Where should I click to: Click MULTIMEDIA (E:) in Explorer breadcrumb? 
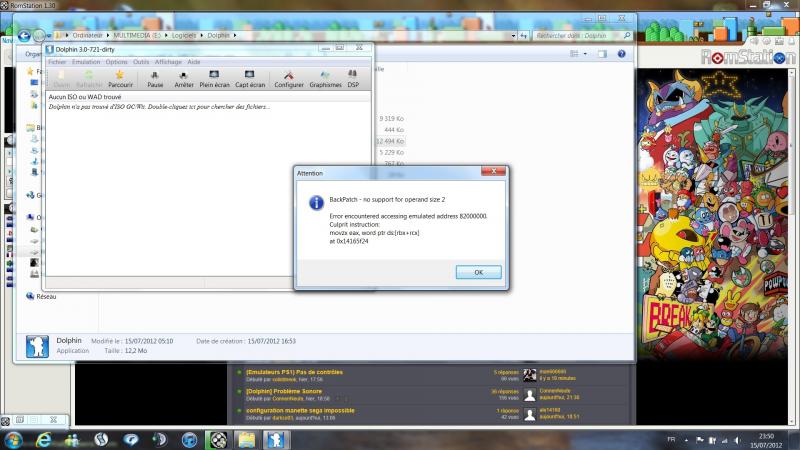pyautogui.click(x=137, y=35)
